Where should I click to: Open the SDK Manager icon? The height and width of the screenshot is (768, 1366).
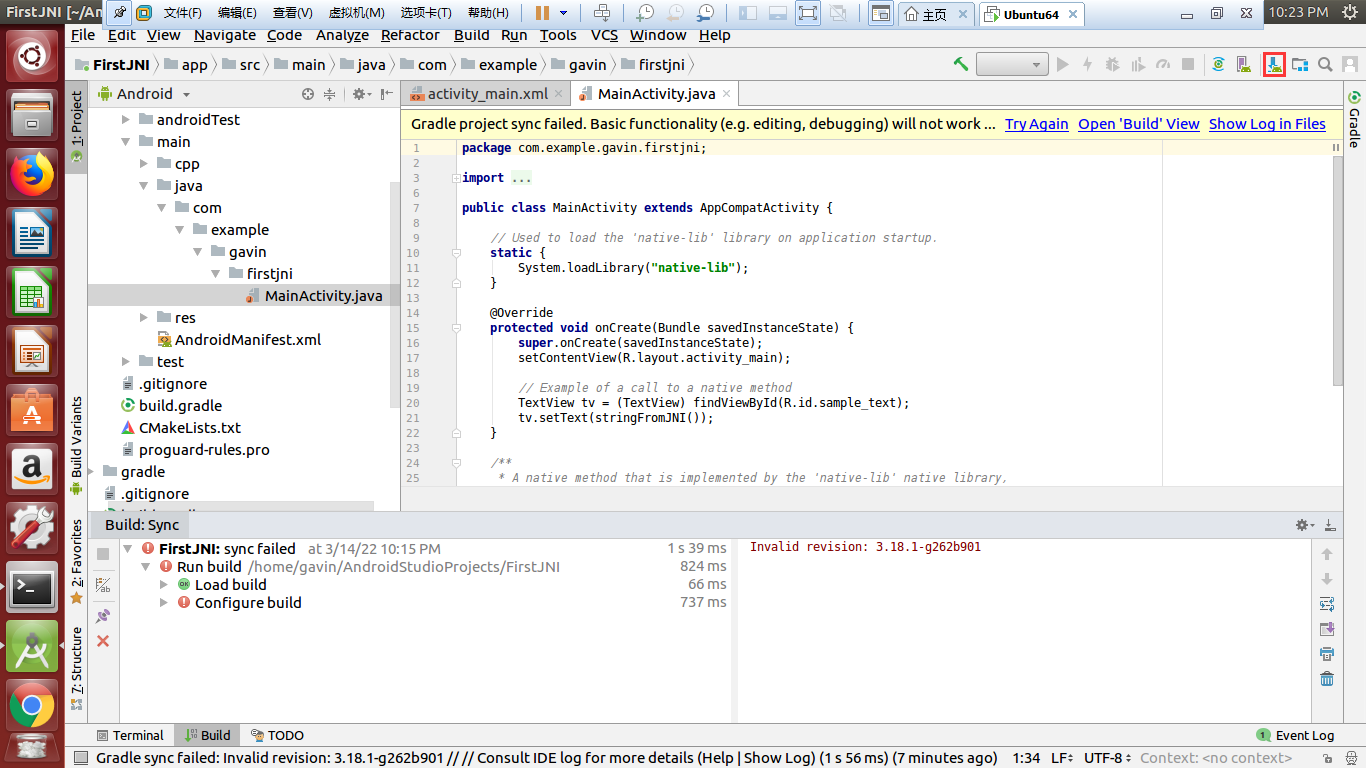(x=1274, y=64)
